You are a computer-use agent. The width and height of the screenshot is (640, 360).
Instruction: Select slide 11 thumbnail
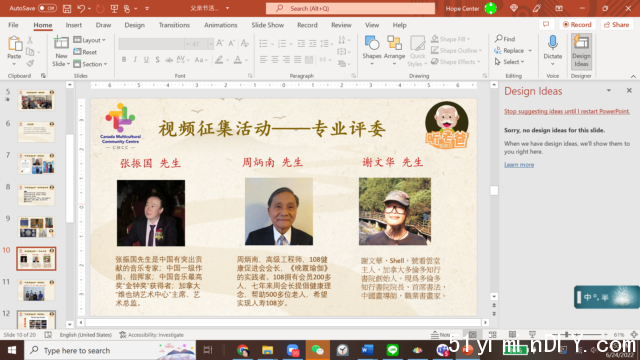[36, 290]
